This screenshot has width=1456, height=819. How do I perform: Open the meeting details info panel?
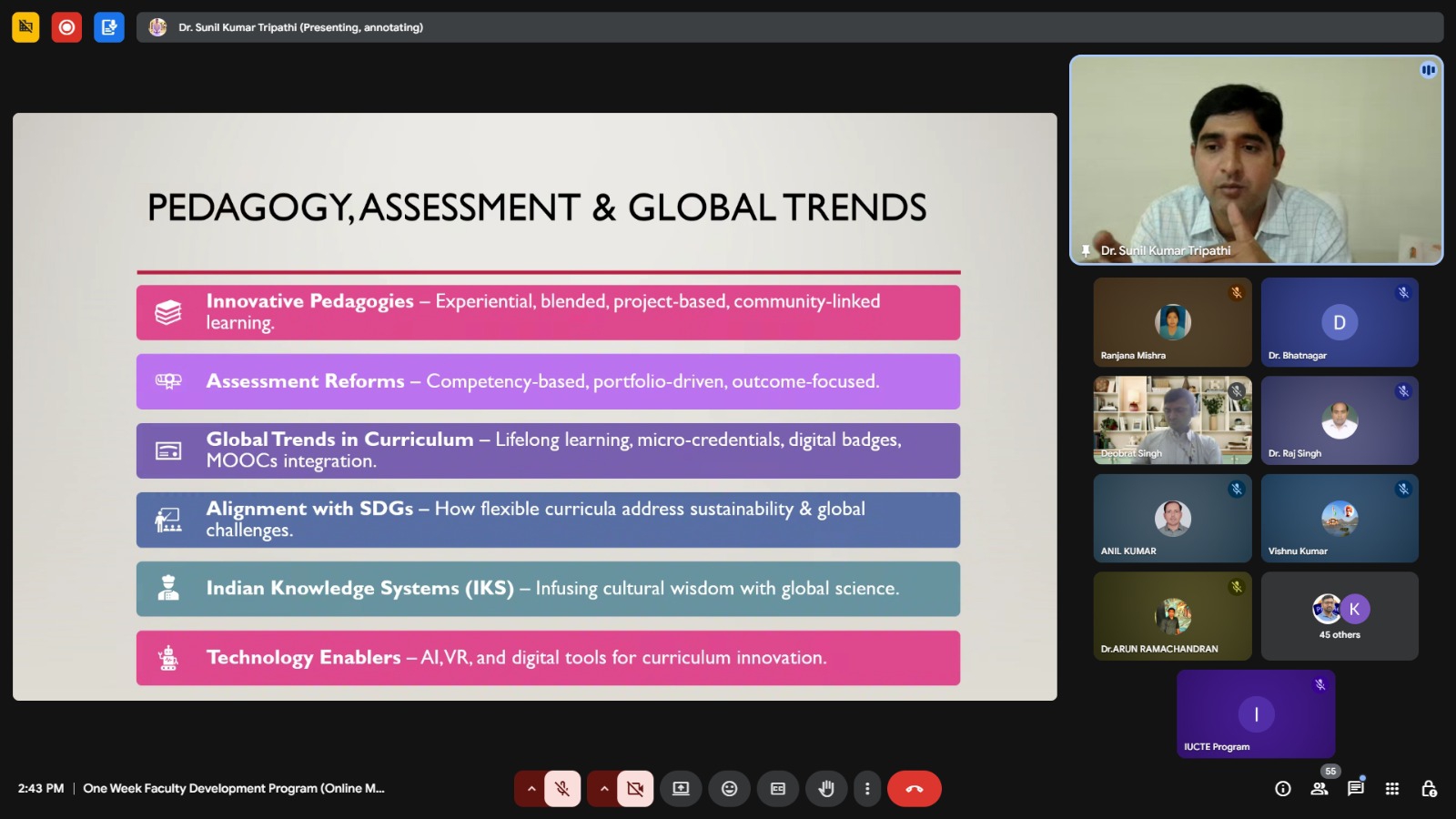pyautogui.click(x=1283, y=789)
